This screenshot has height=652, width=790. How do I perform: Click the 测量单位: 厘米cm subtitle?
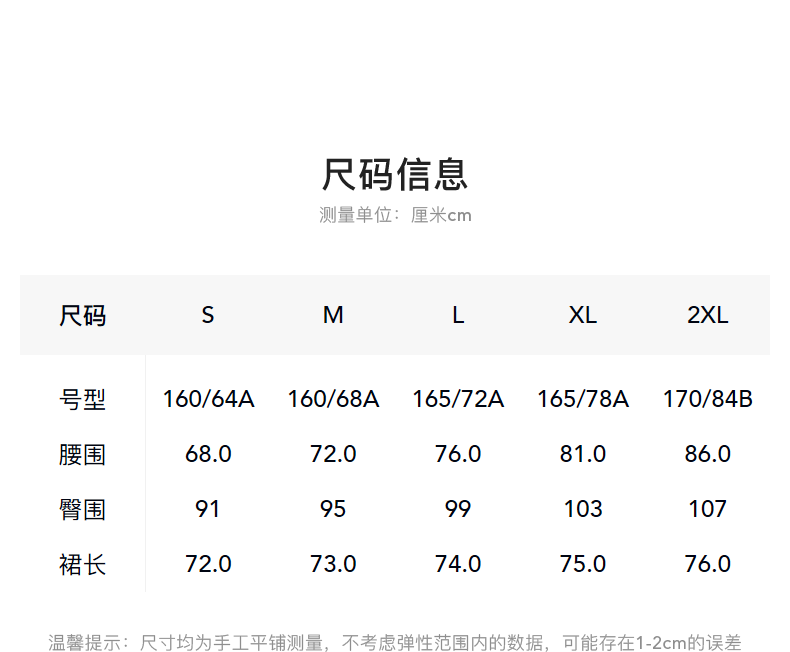[395, 215]
